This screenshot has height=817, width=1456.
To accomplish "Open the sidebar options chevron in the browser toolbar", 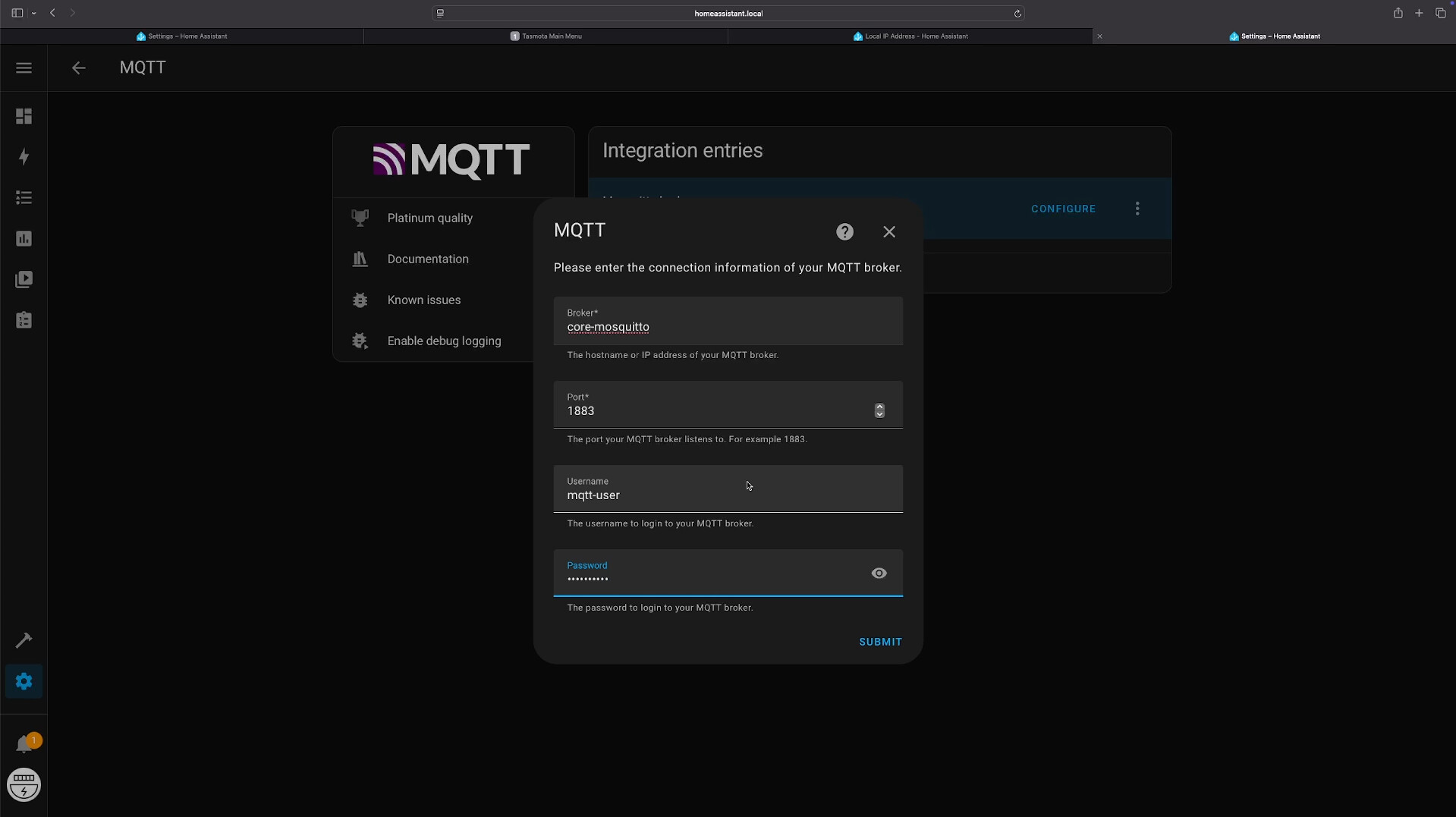I will coord(34,13).
